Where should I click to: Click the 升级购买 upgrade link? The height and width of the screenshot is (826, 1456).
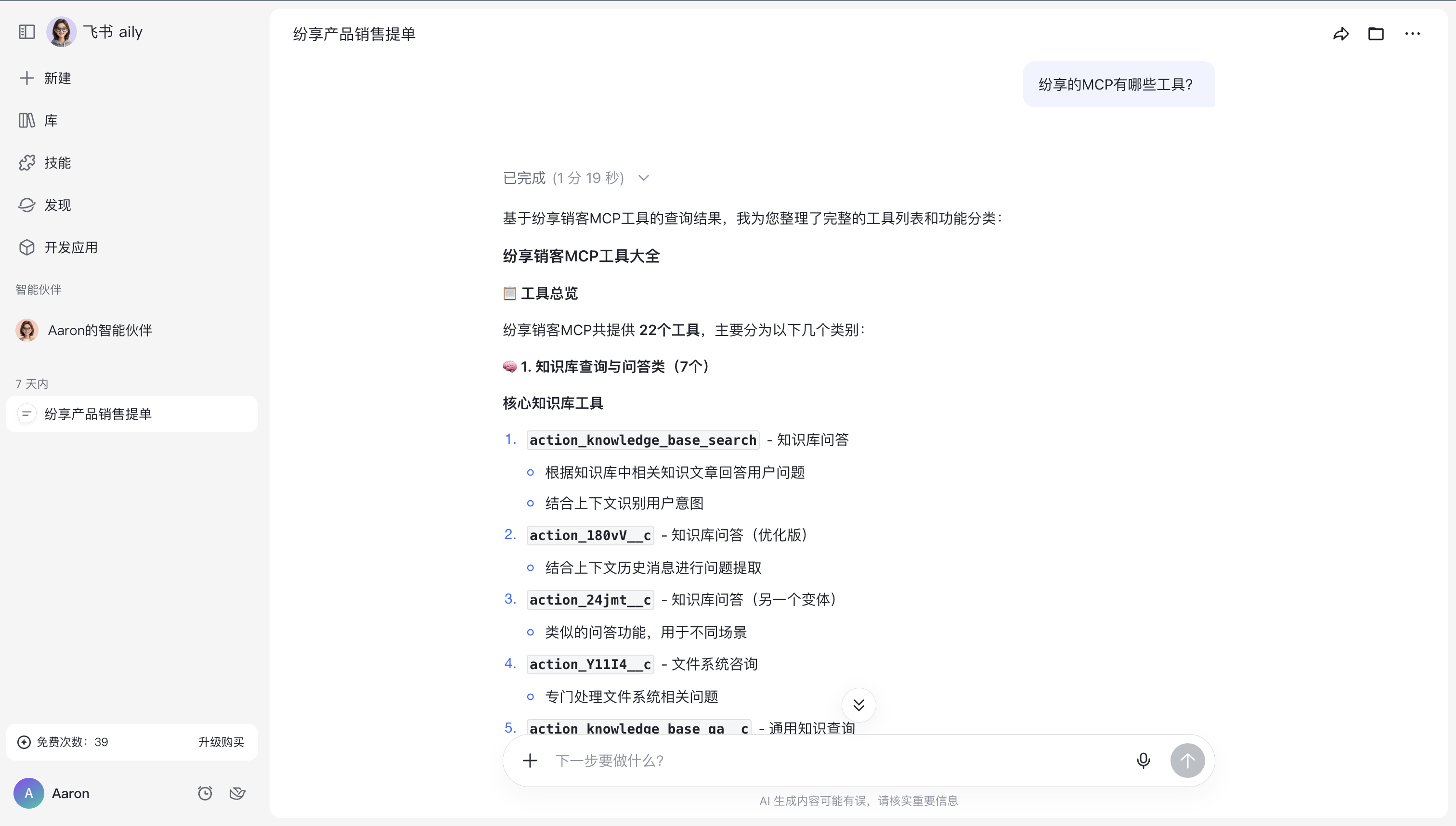pyautogui.click(x=221, y=742)
